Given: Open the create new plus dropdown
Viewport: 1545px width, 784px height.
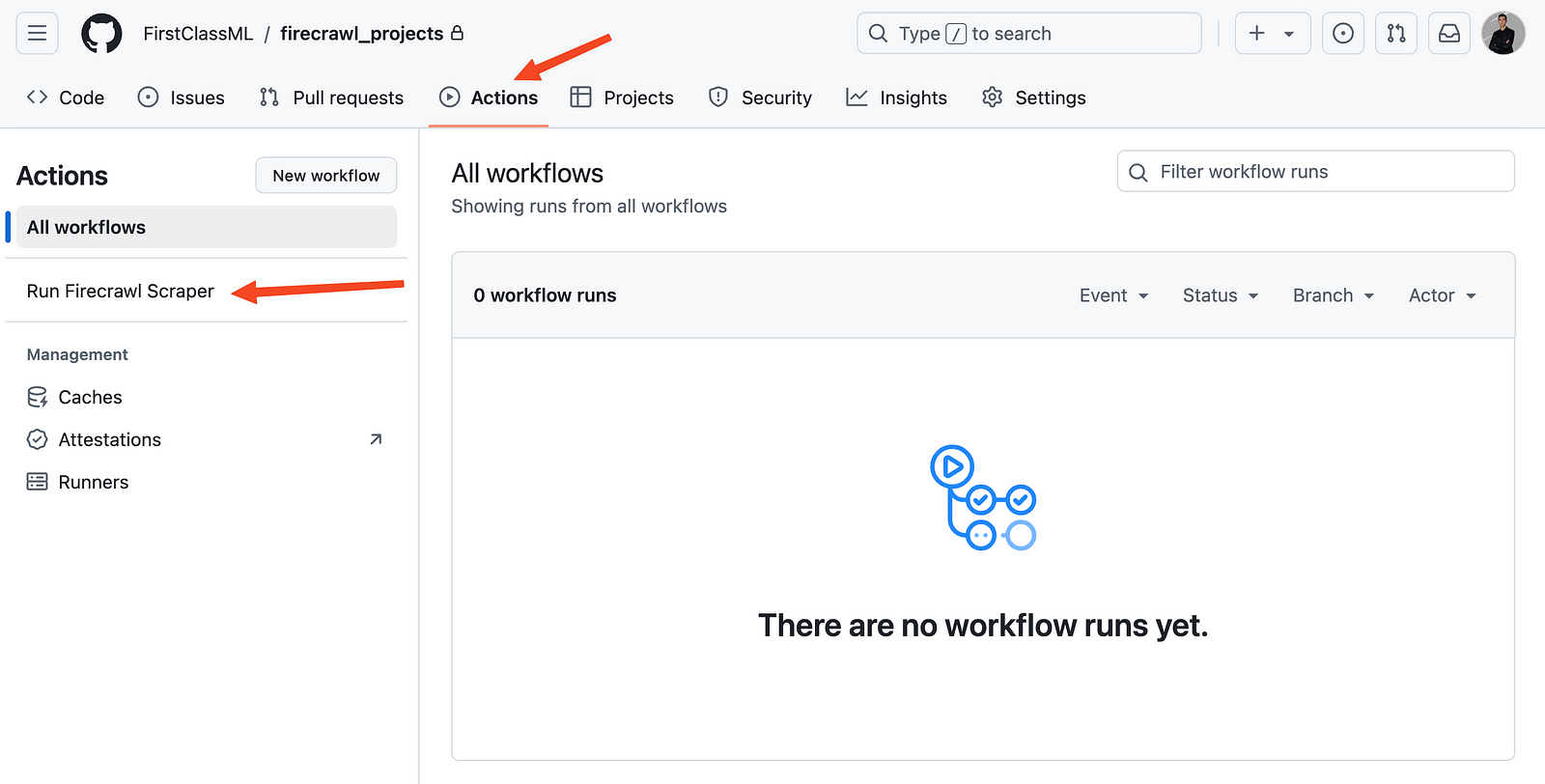Looking at the screenshot, I should click(1272, 34).
